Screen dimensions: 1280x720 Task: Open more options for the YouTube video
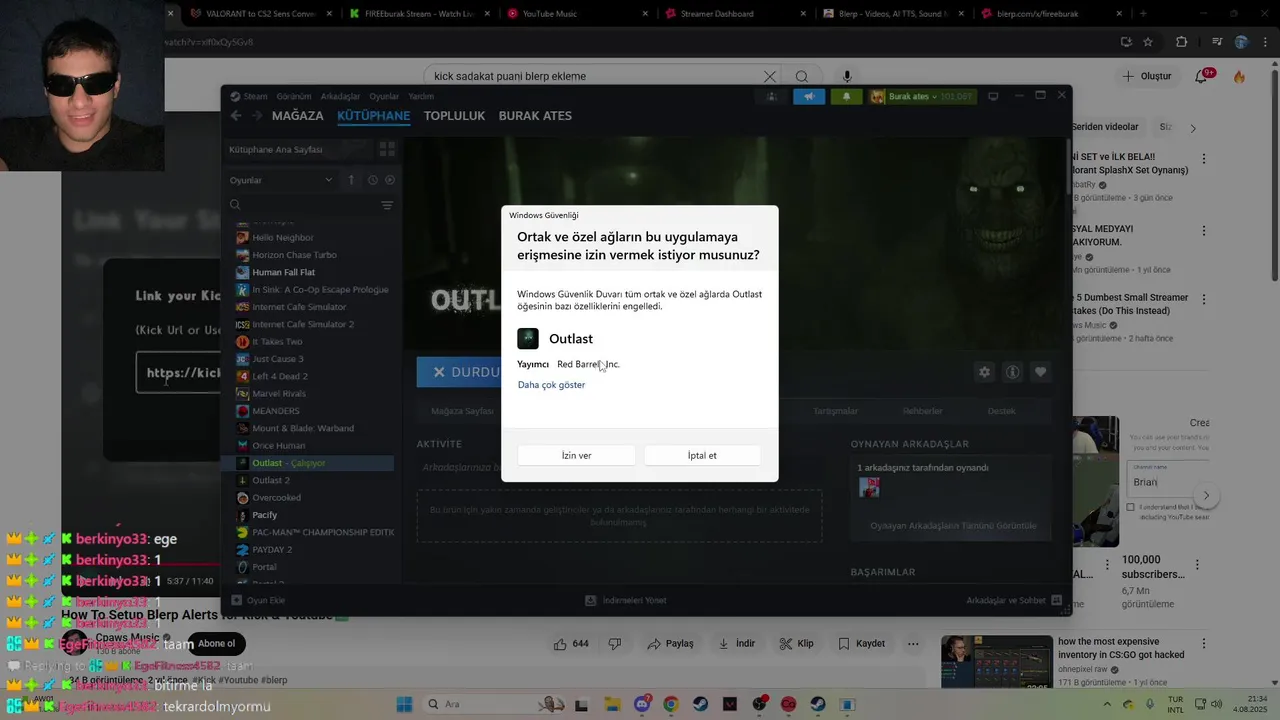(x=913, y=644)
